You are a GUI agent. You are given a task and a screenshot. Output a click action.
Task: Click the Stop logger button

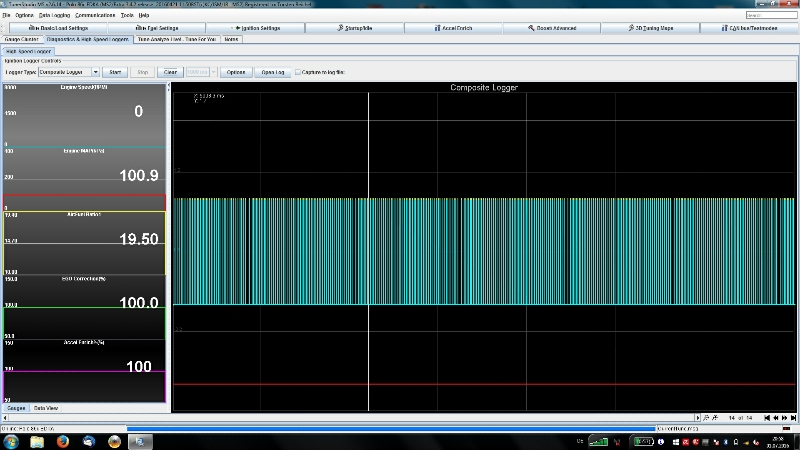tap(143, 72)
